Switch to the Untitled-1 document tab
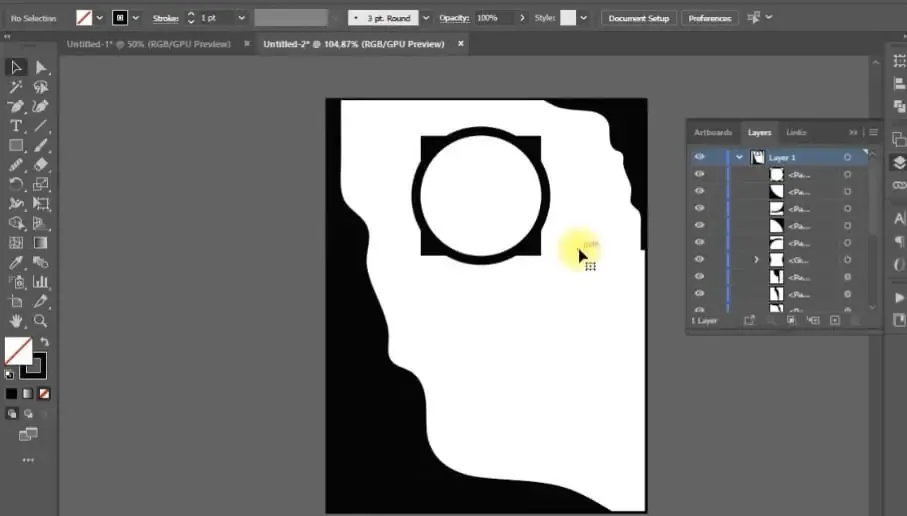The width and height of the screenshot is (907, 516). point(148,44)
